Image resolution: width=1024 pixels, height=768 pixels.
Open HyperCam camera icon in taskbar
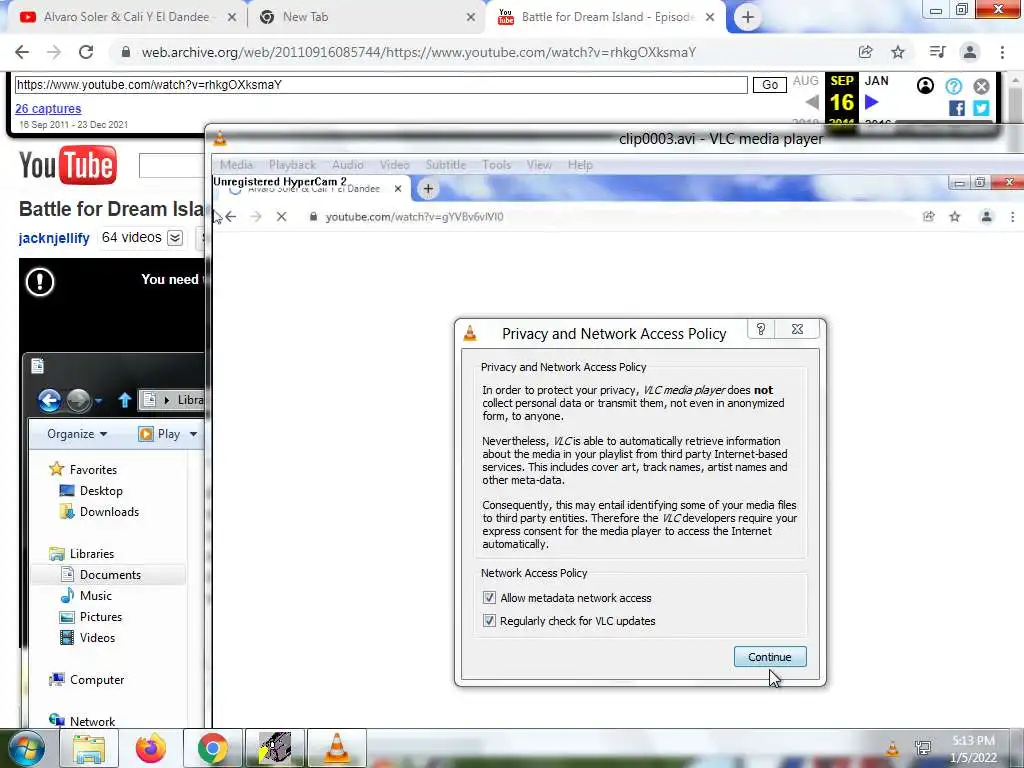[x=274, y=748]
